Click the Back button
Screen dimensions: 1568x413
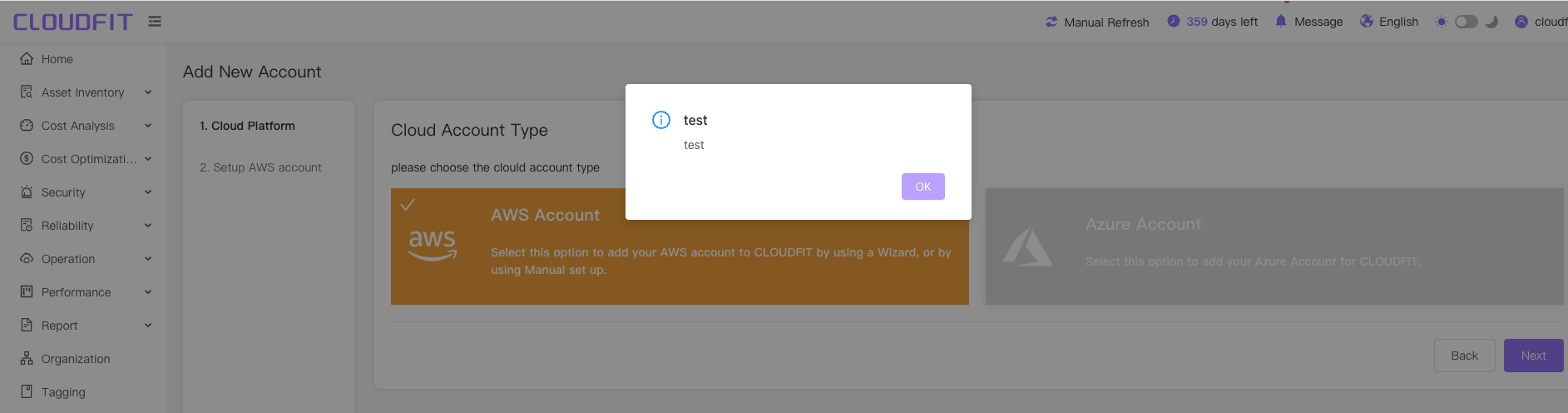tap(1465, 356)
